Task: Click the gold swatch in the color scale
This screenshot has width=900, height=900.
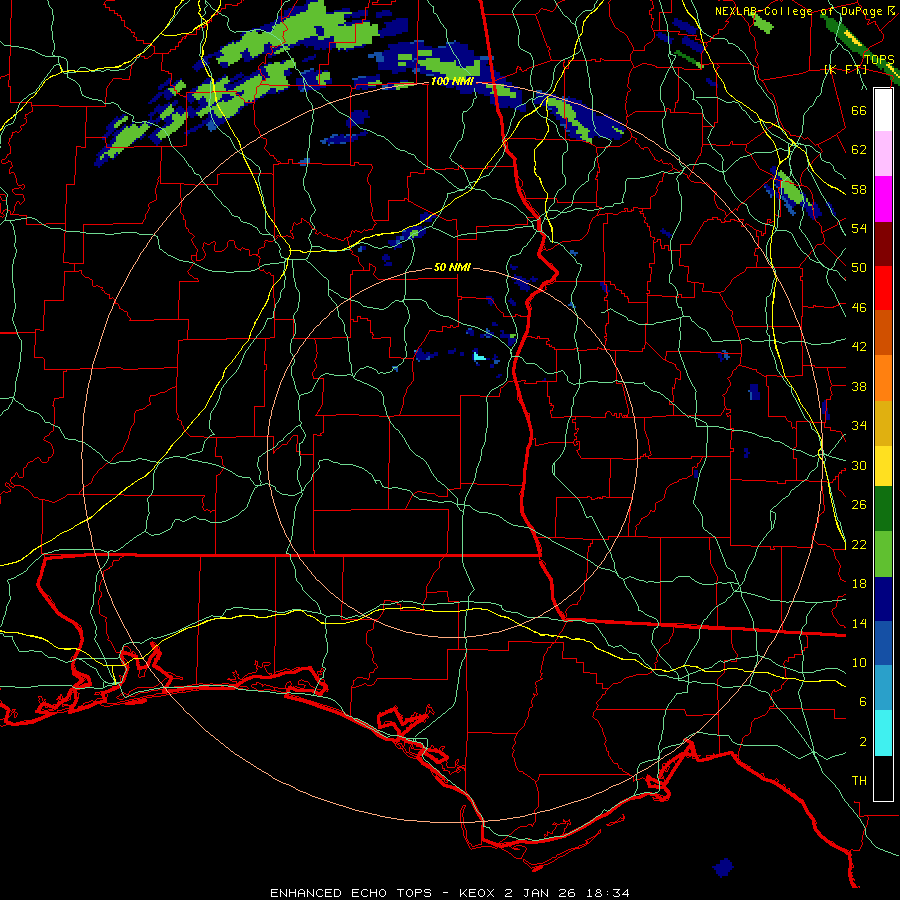Action: click(883, 423)
